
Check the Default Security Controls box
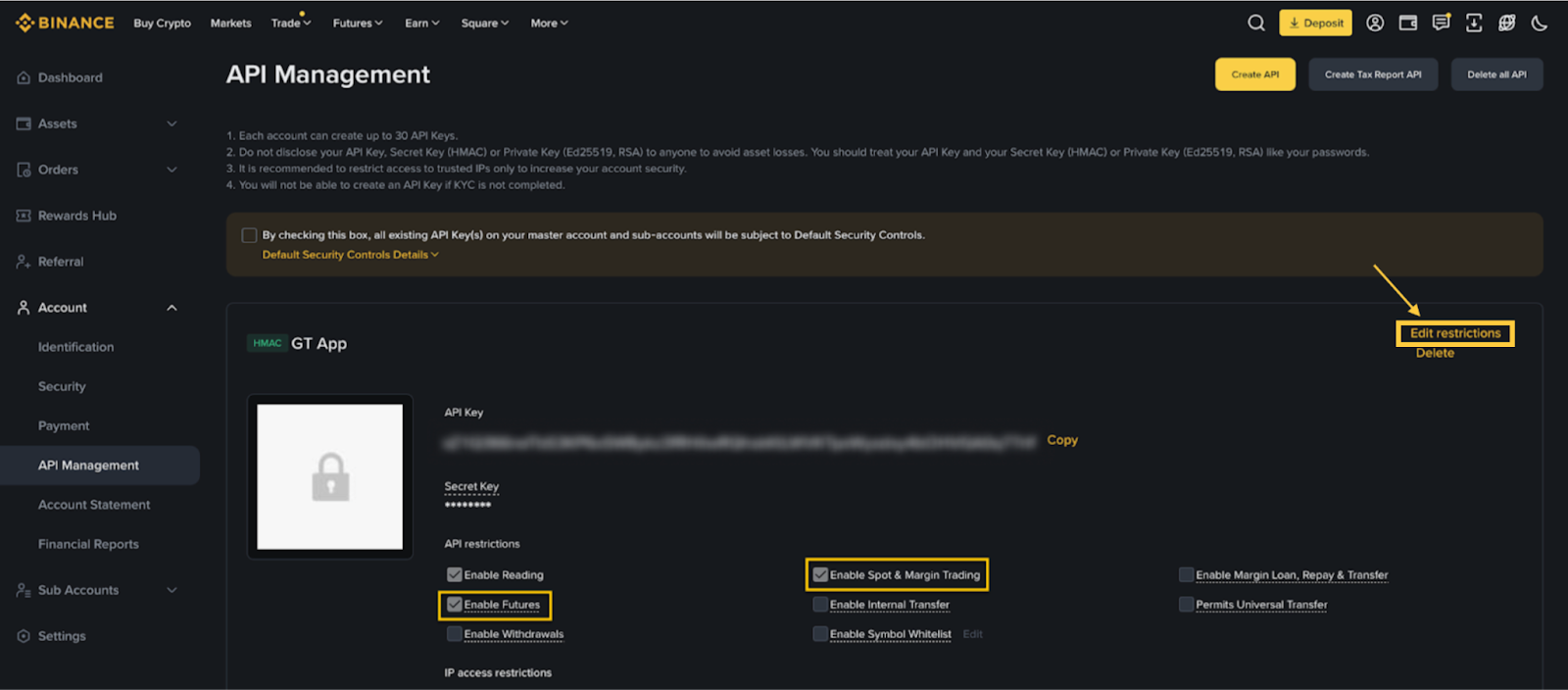(249, 235)
